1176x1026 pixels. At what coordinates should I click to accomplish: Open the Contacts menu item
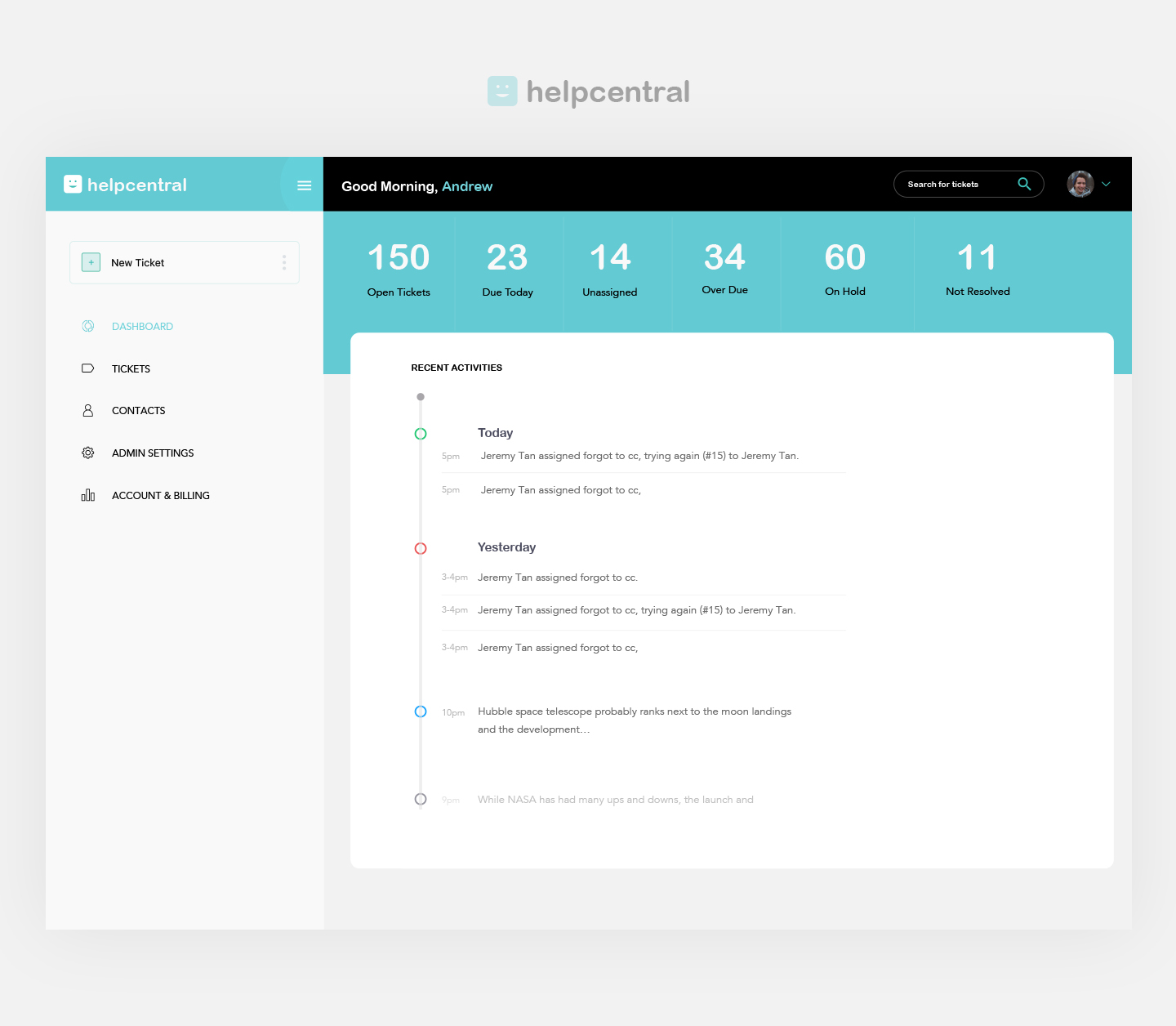139,410
